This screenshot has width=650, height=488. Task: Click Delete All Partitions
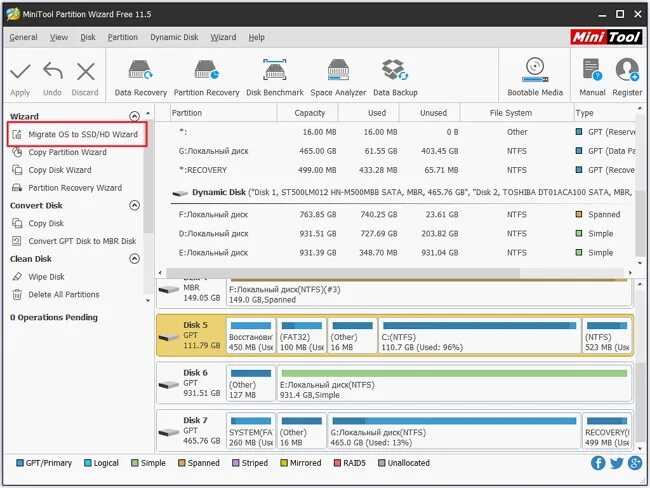click(x=56, y=294)
